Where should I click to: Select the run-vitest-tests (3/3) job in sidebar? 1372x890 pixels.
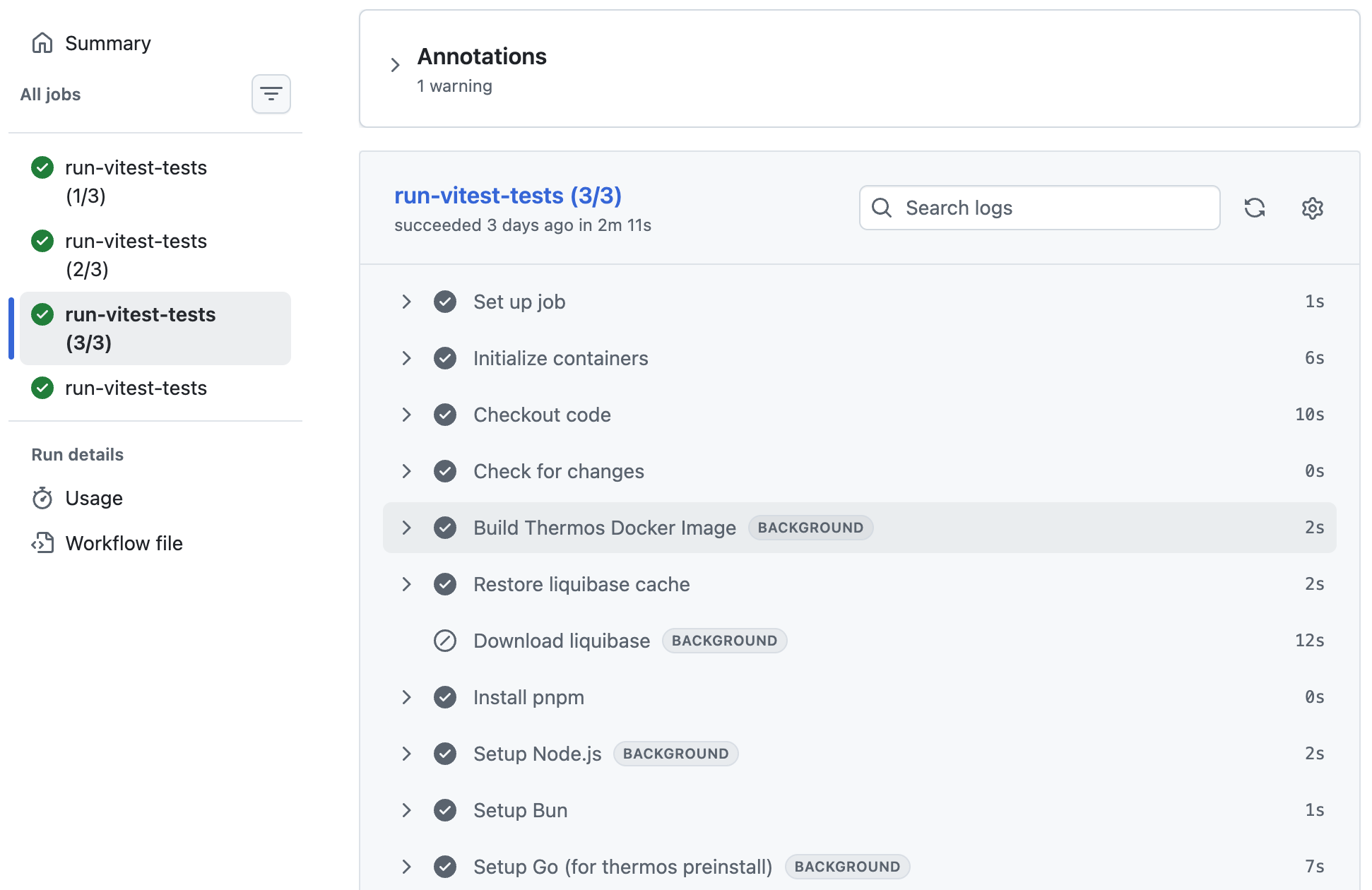coord(155,328)
